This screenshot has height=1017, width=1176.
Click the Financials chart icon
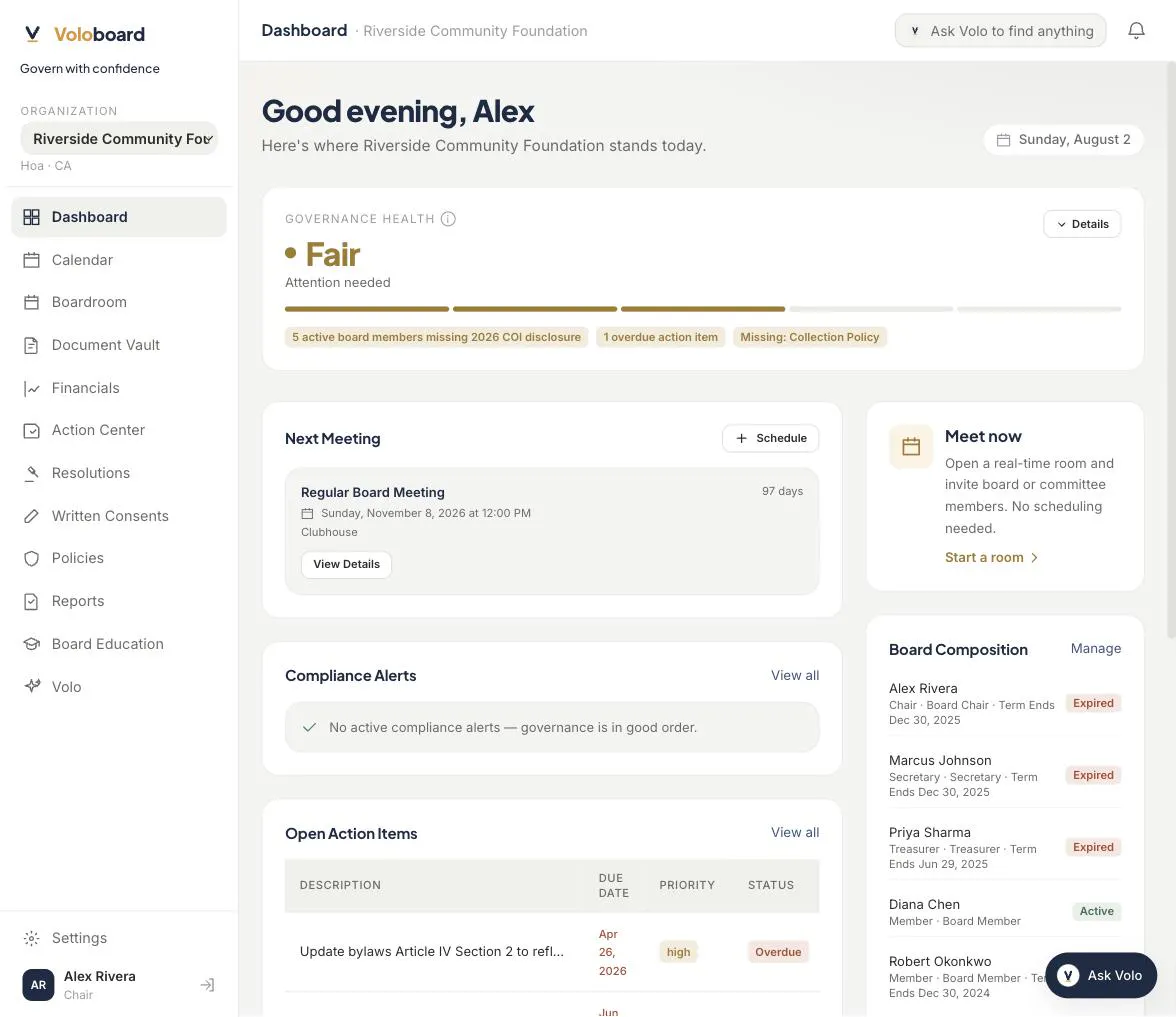(32, 388)
